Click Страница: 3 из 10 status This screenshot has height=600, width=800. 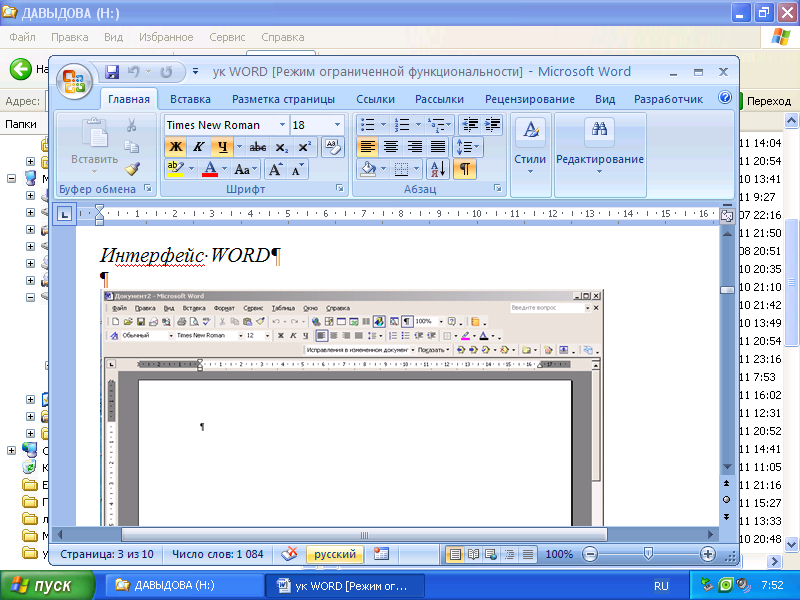coord(107,554)
